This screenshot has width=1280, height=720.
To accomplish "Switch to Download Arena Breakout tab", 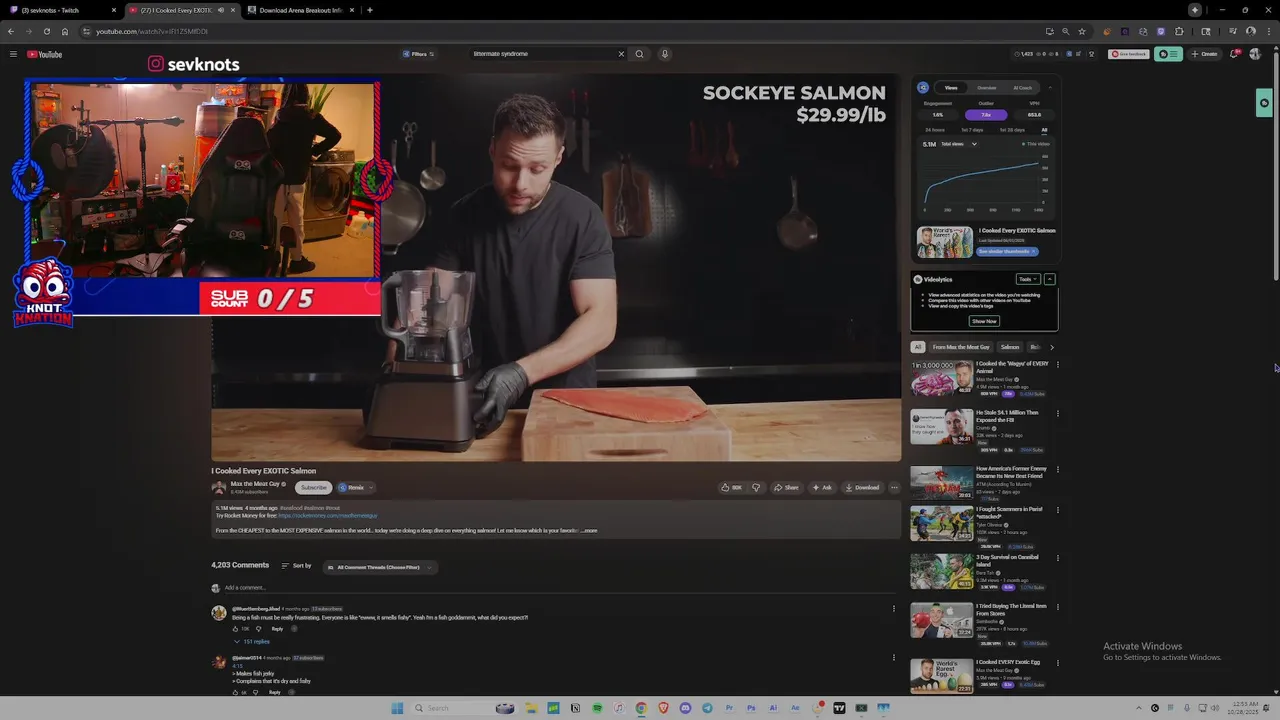I will pos(300,10).
